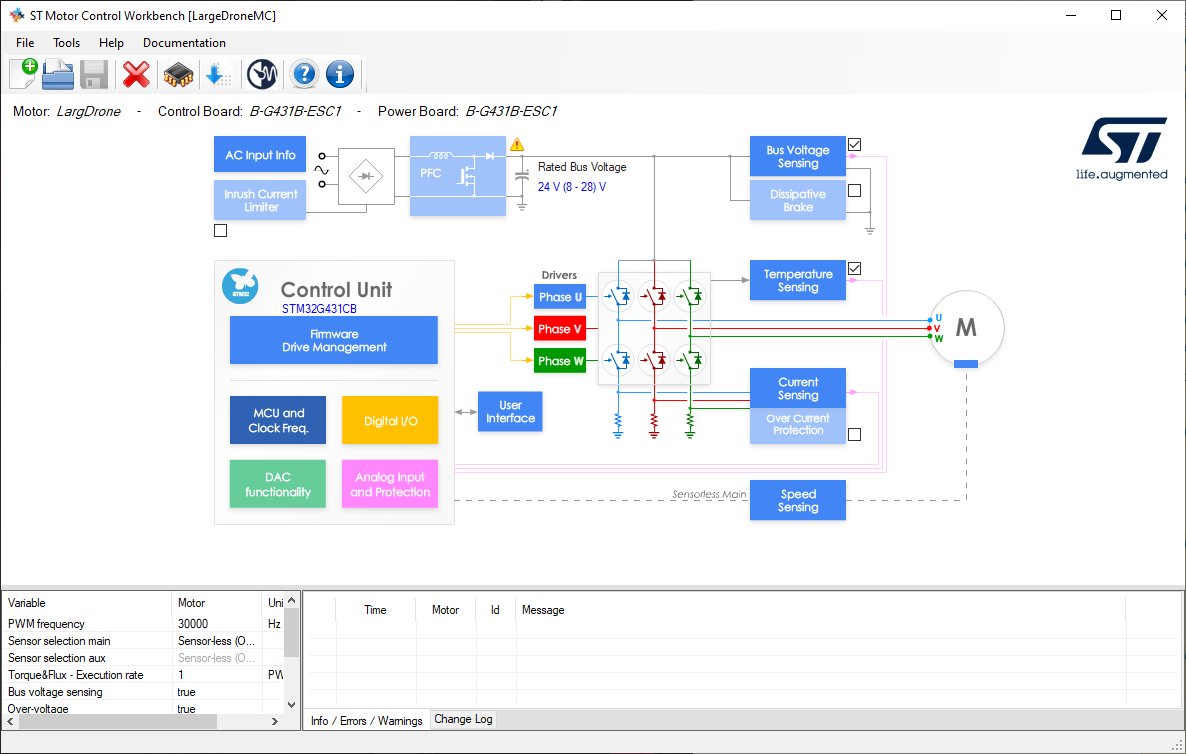
Task: Open project with the folder icon
Action: [x=58, y=74]
